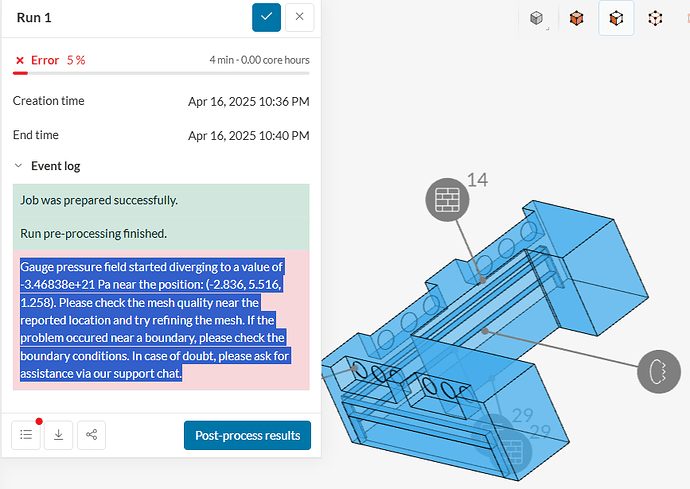Image resolution: width=690 pixels, height=489 pixels.
Task: Click the round gray marker at right
Action: tap(659, 371)
